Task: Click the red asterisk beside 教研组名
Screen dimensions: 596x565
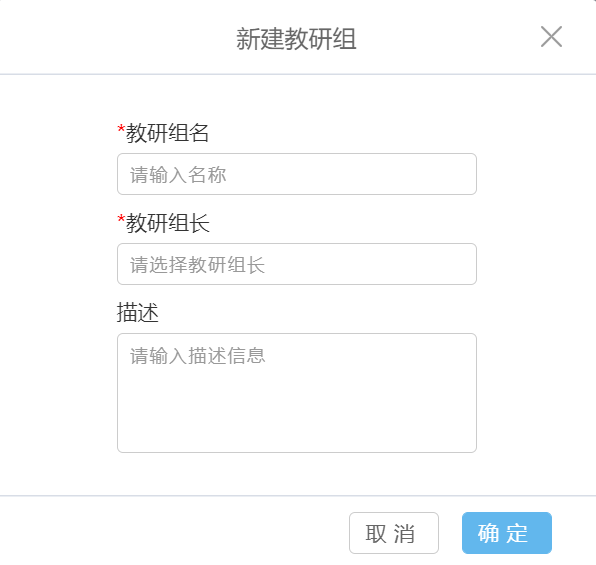Action: click(x=121, y=130)
